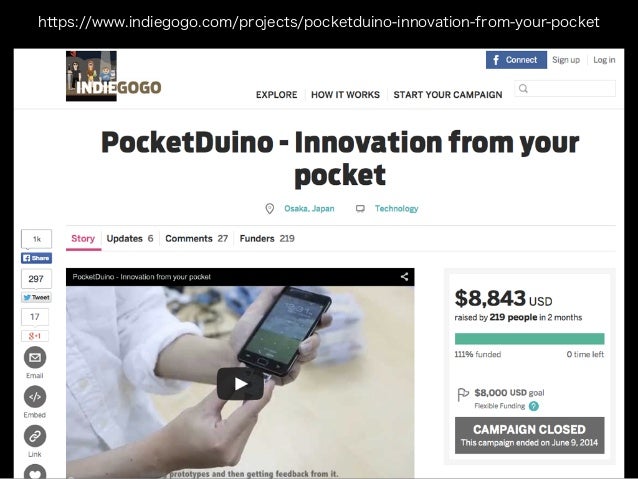Viewport: 638px width, 479px height.
Task: Copy campaign Link icon
Action: click(x=35, y=436)
